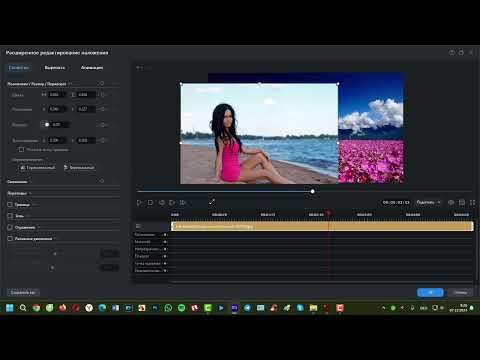Add keyframe for the anchor point row

[103, 140]
